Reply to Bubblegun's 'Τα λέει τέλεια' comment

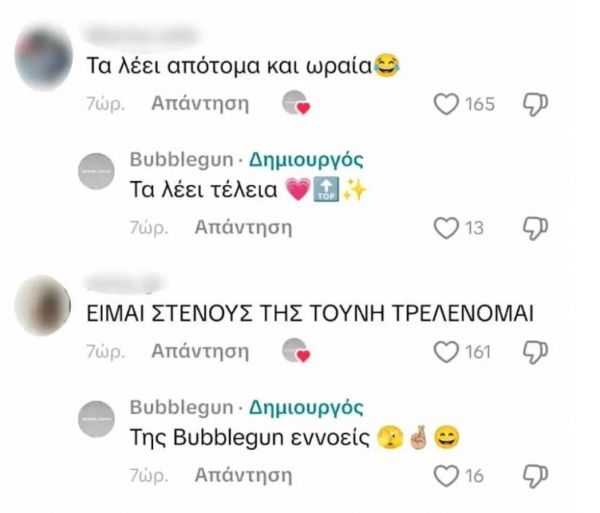point(243,227)
